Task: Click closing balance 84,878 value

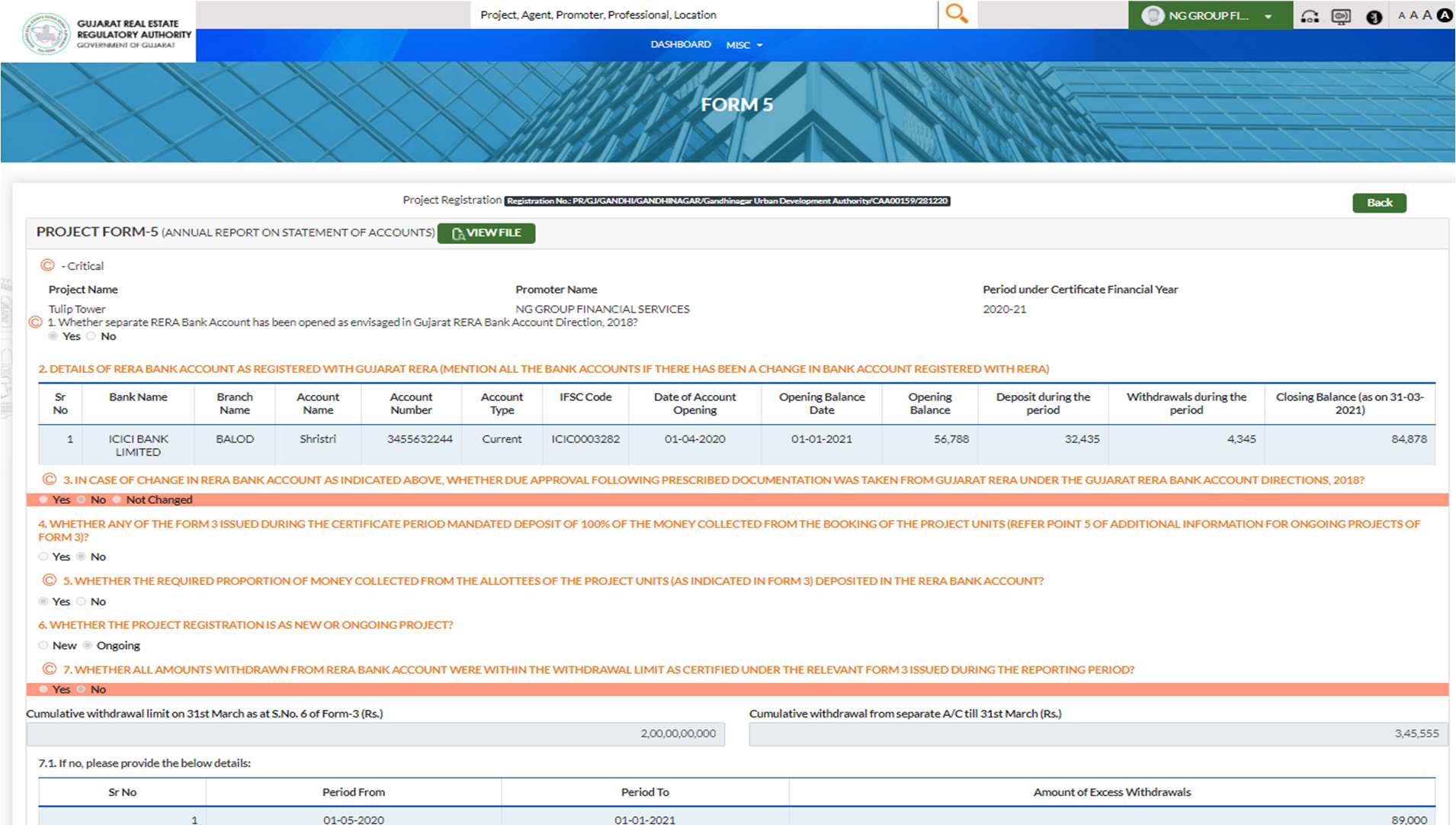Action: coord(1409,438)
